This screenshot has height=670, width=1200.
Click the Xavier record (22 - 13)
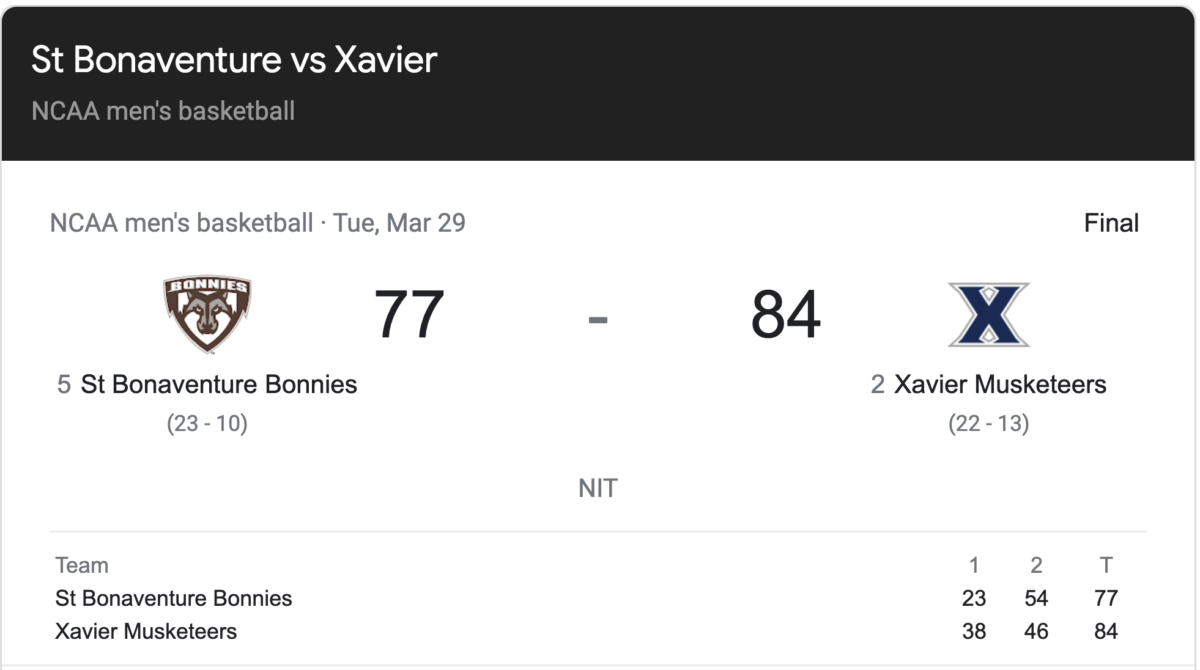pos(988,423)
